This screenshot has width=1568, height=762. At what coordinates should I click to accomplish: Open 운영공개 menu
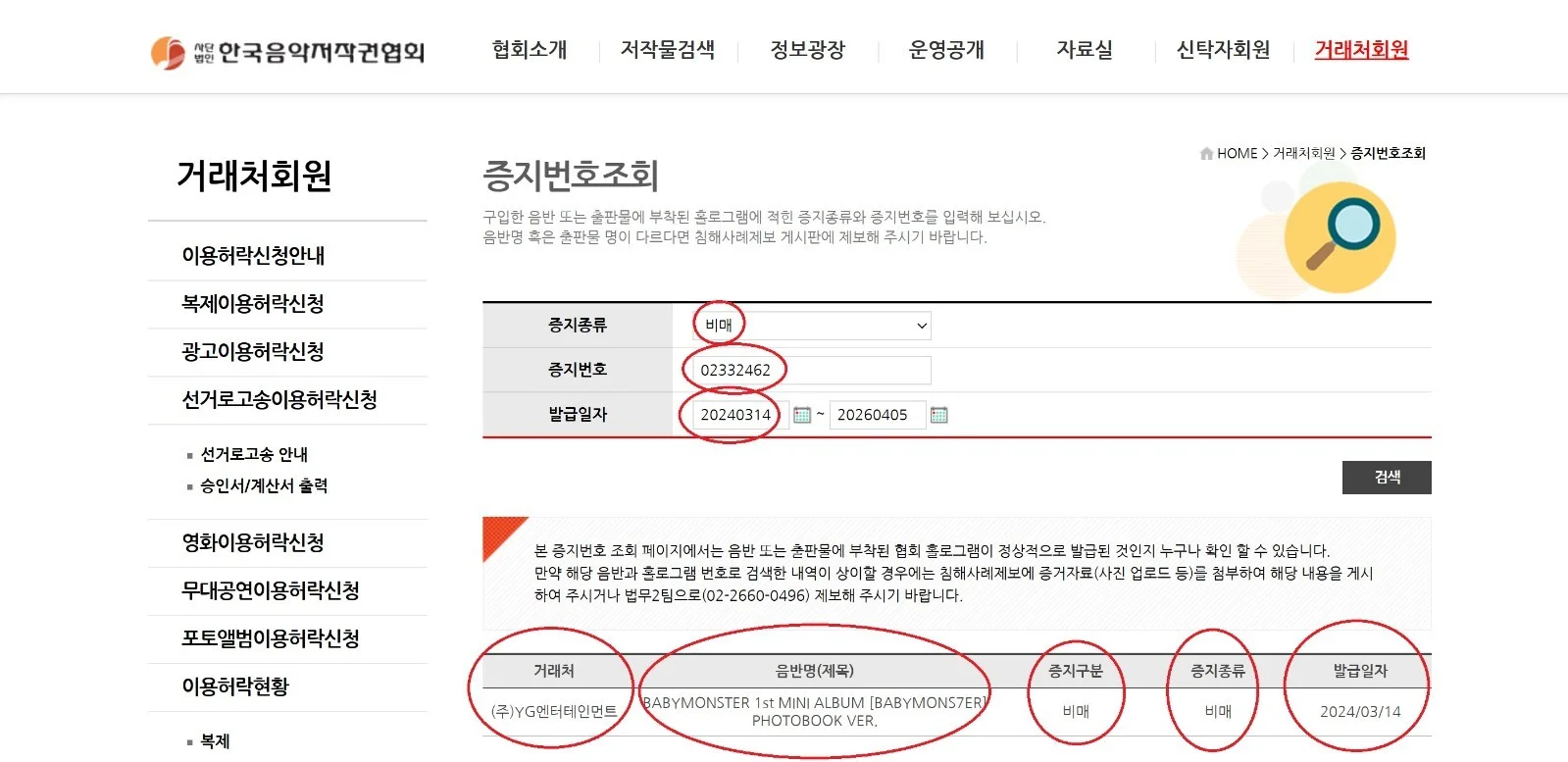(946, 50)
